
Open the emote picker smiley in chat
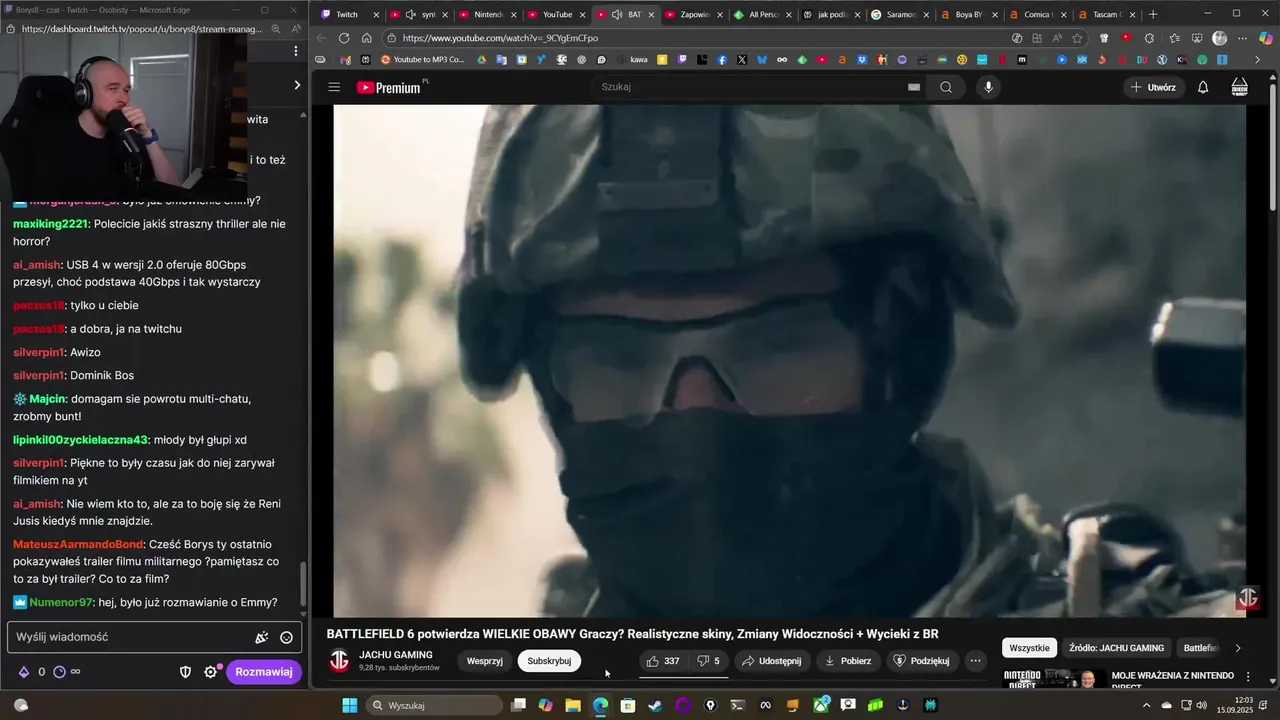pyautogui.click(x=286, y=637)
